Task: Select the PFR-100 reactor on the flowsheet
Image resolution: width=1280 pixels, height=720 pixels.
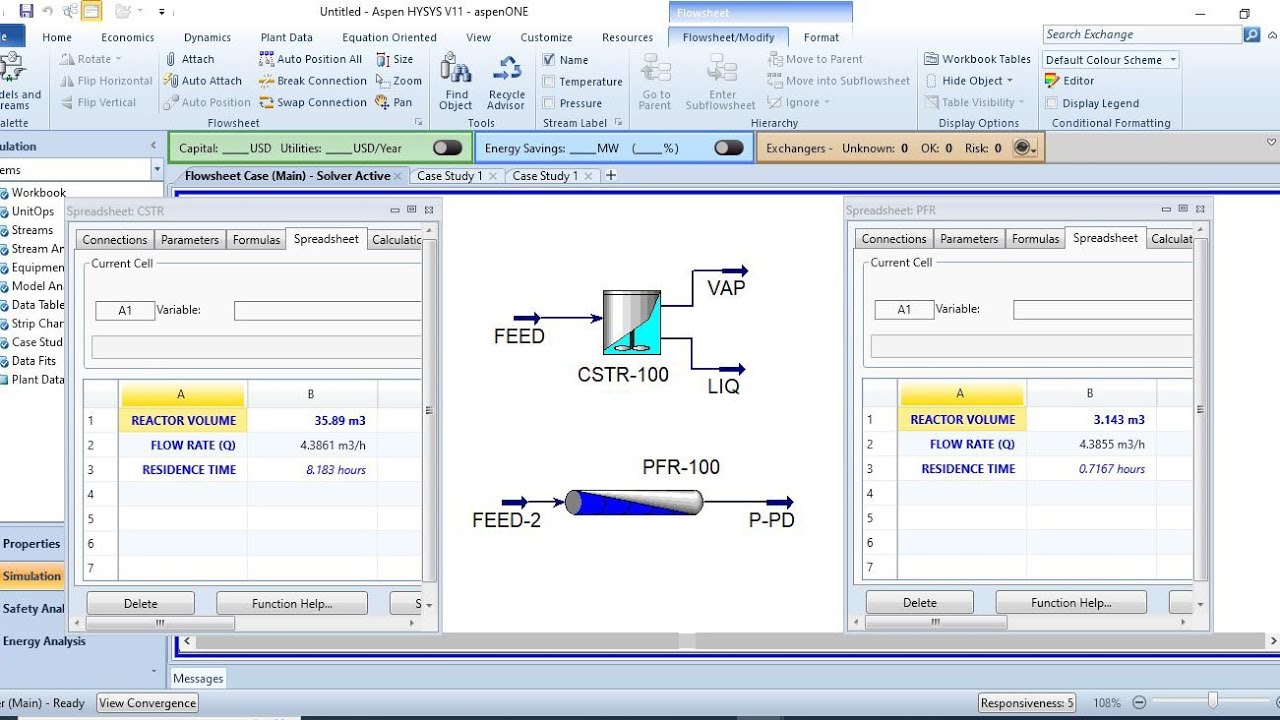Action: (634, 502)
